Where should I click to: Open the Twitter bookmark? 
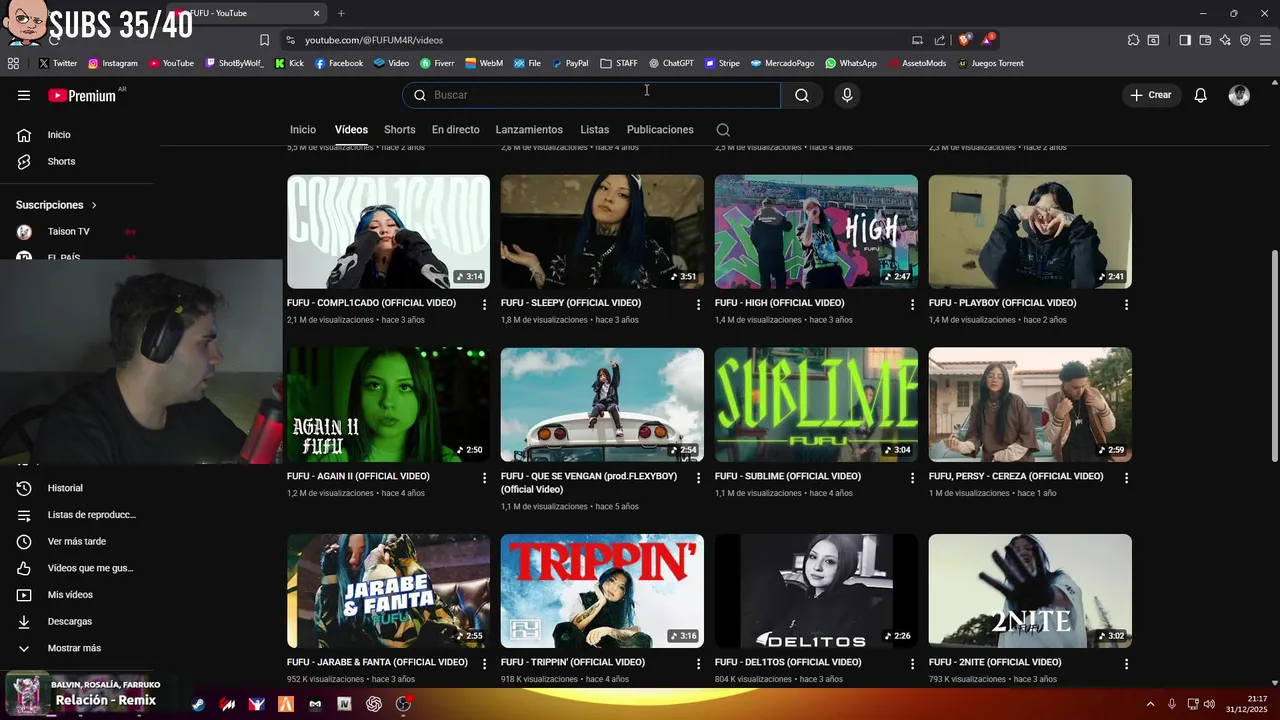click(x=58, y=63)
